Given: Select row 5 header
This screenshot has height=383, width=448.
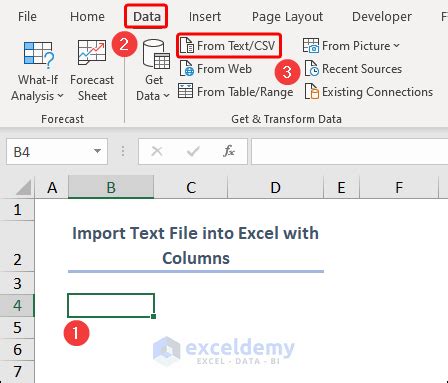Looking at the screenshot, I should point(17,328).
